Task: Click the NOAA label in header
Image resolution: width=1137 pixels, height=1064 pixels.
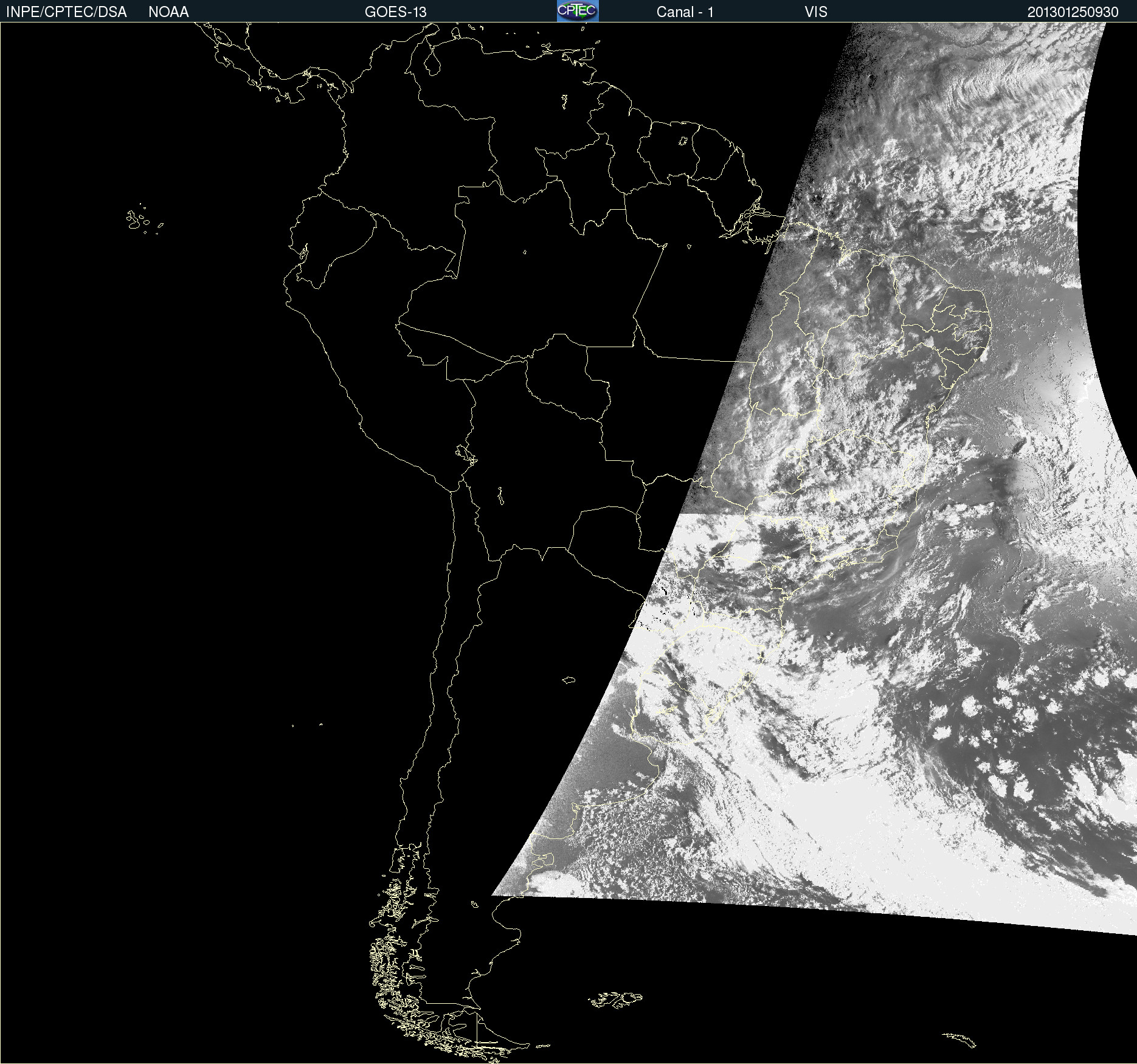Action: pyautogui.click(x=168, y=12)
